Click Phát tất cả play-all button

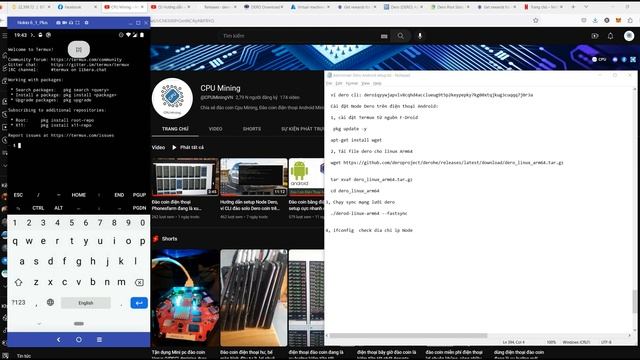coord(188,147)
